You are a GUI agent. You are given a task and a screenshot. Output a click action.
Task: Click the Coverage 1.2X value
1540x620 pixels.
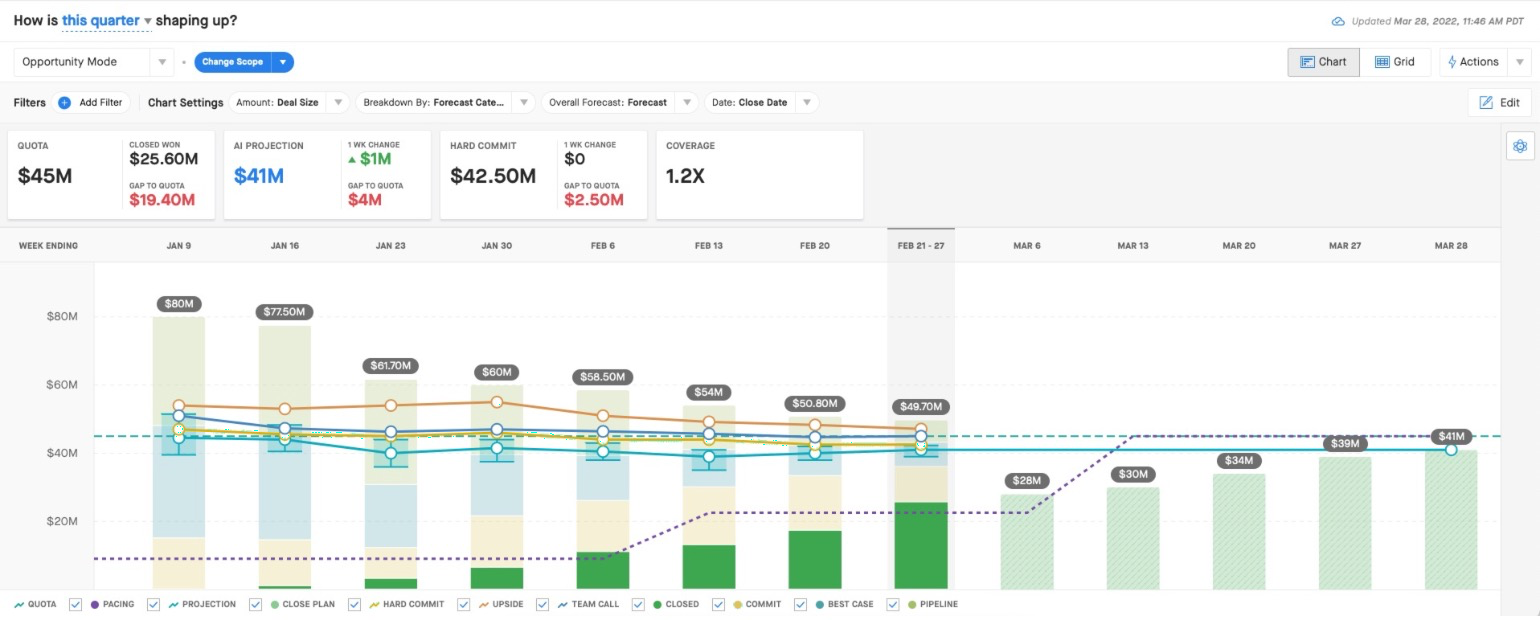pos(685,176)
